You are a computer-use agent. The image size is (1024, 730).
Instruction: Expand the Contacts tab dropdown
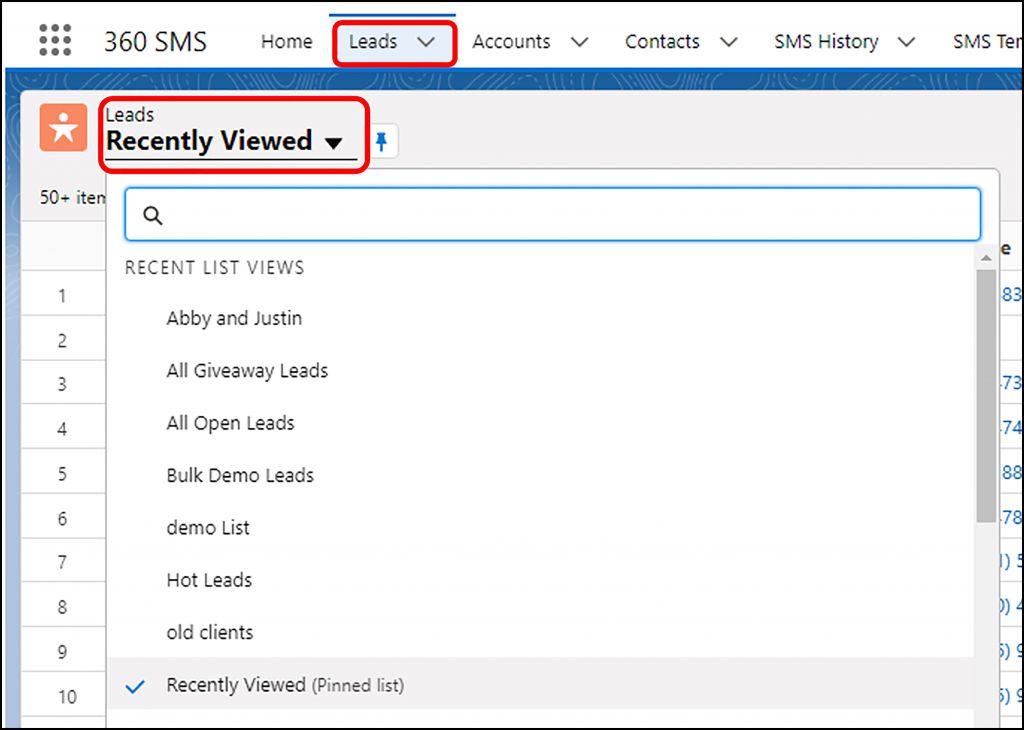pyautogui.click(x=729, y=42)
